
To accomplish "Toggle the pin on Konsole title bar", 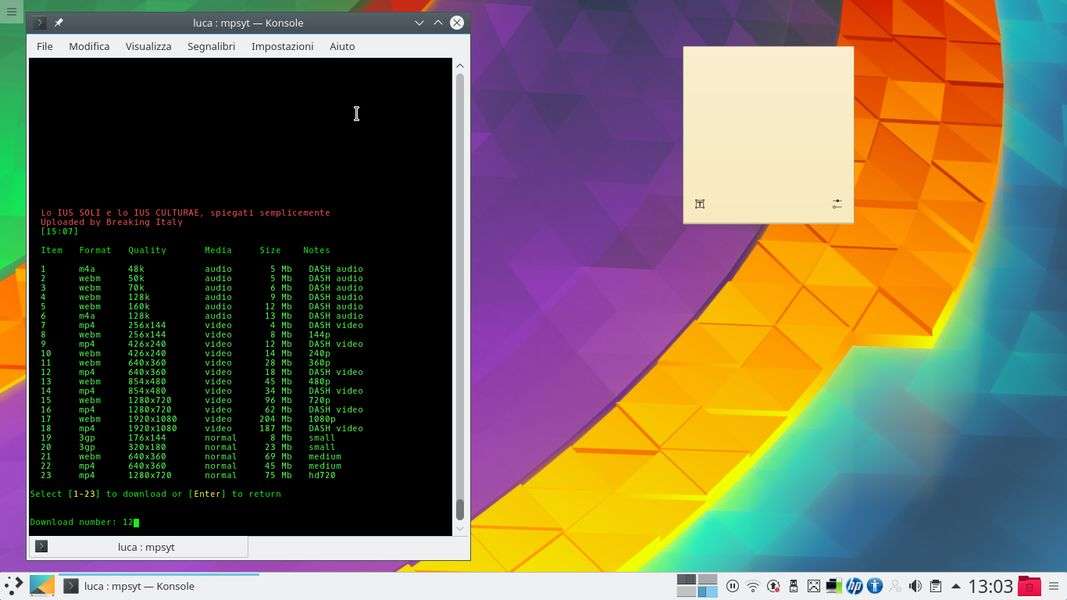I will (x=59, y=23).
